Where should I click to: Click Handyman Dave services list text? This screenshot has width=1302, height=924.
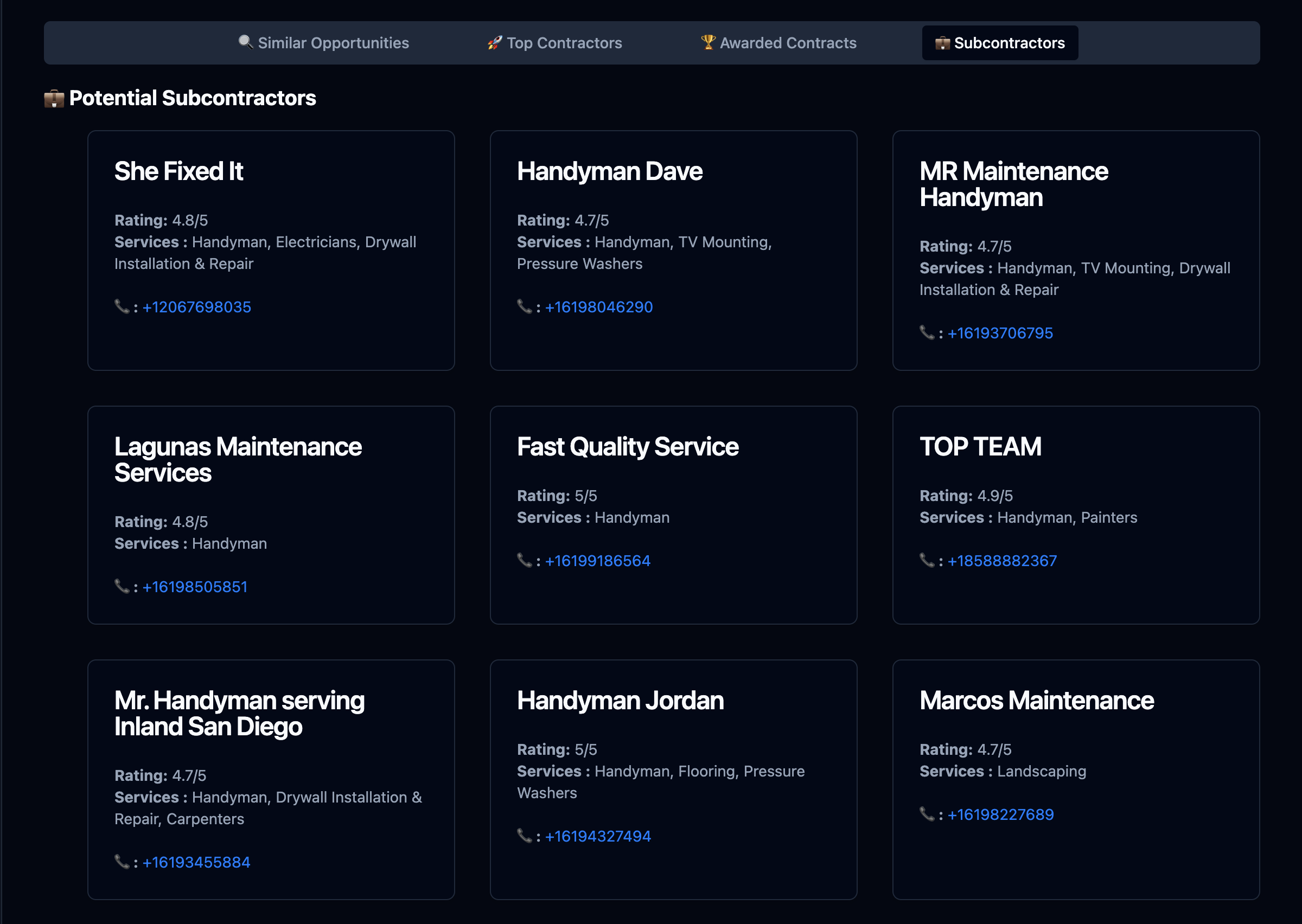coord(644,253)
